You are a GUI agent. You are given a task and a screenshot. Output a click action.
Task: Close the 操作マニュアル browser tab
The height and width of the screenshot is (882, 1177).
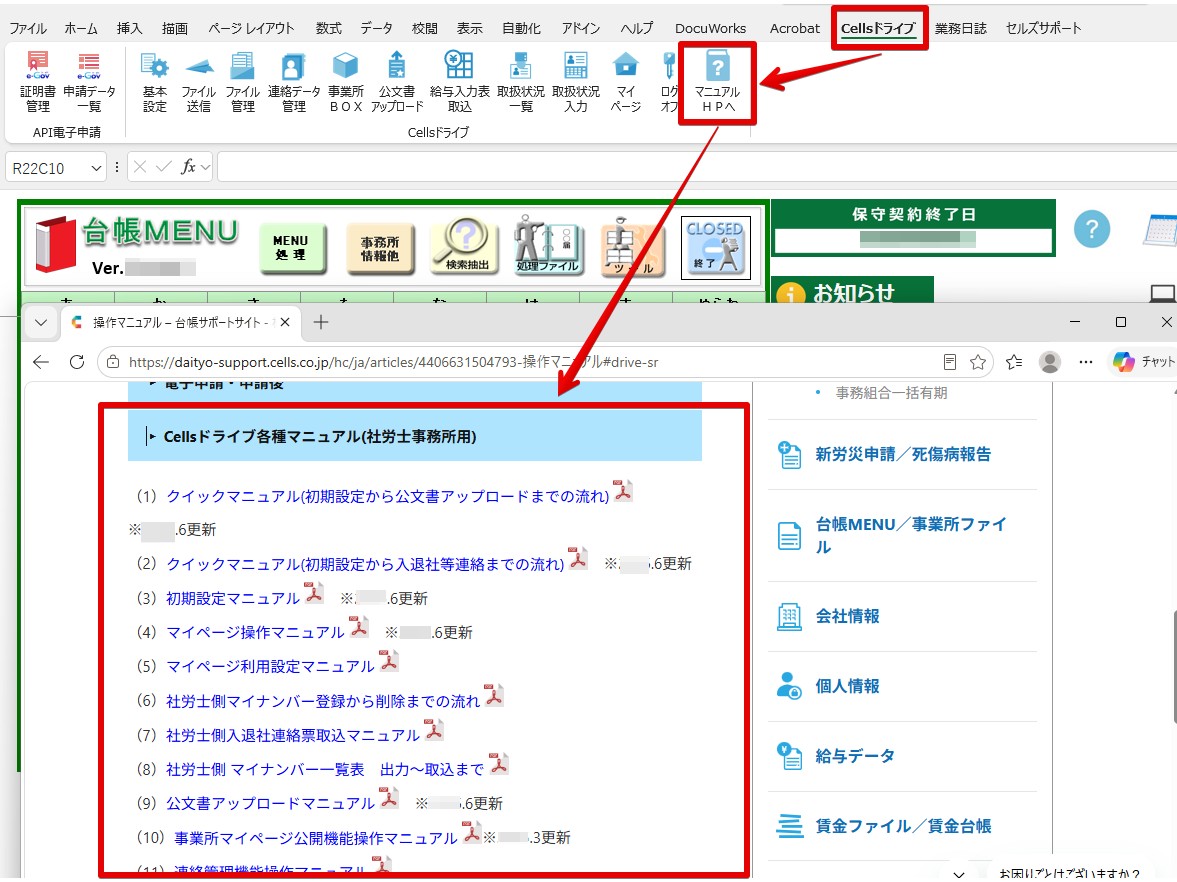click(x=284, y=323)
